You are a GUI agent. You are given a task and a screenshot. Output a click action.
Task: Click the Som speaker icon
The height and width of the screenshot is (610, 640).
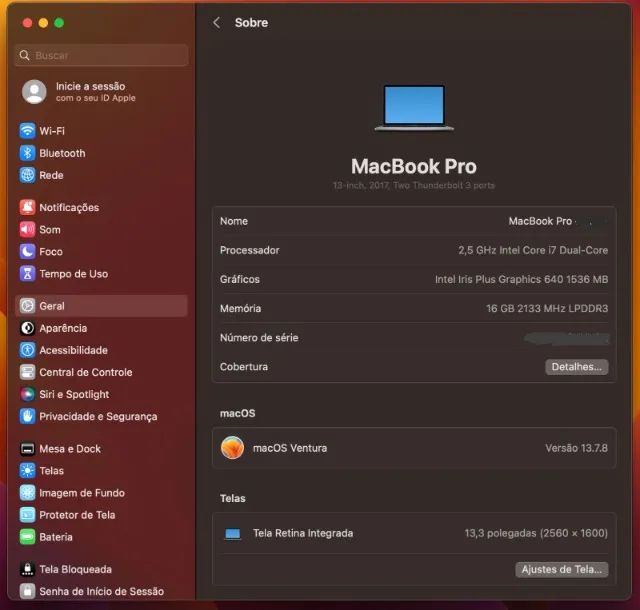tap(27, 229)
